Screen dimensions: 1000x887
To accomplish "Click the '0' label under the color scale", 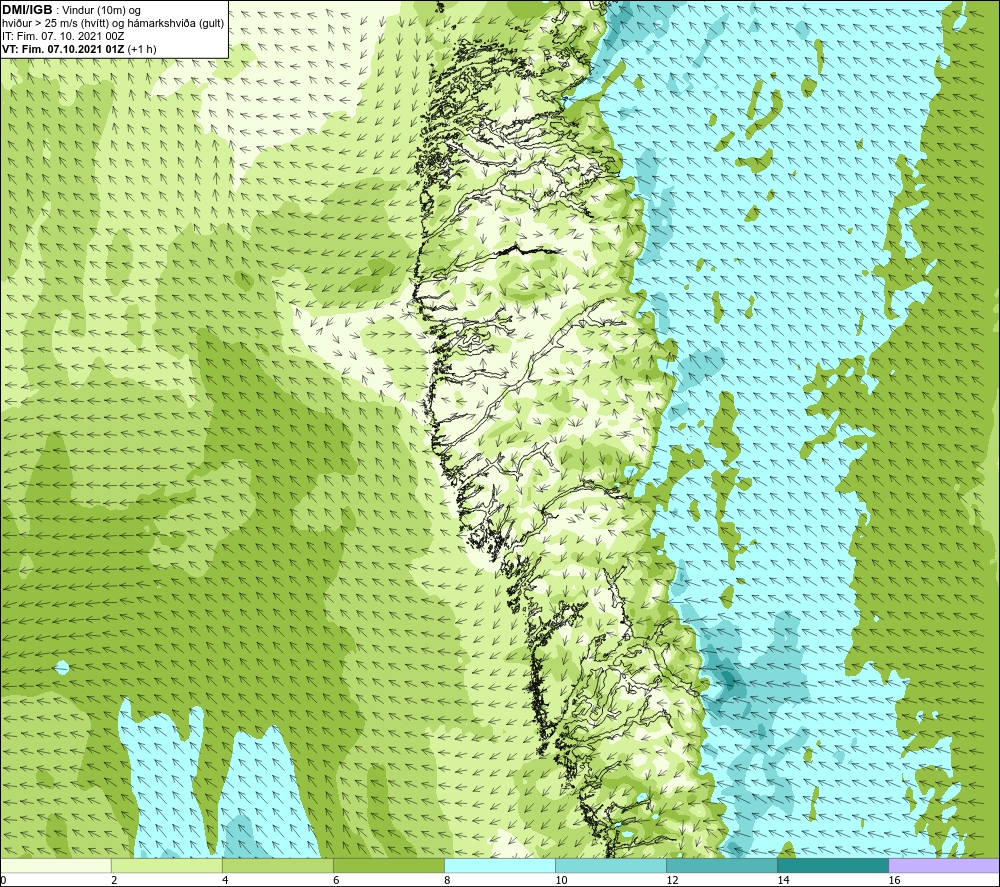I will 3,881.
